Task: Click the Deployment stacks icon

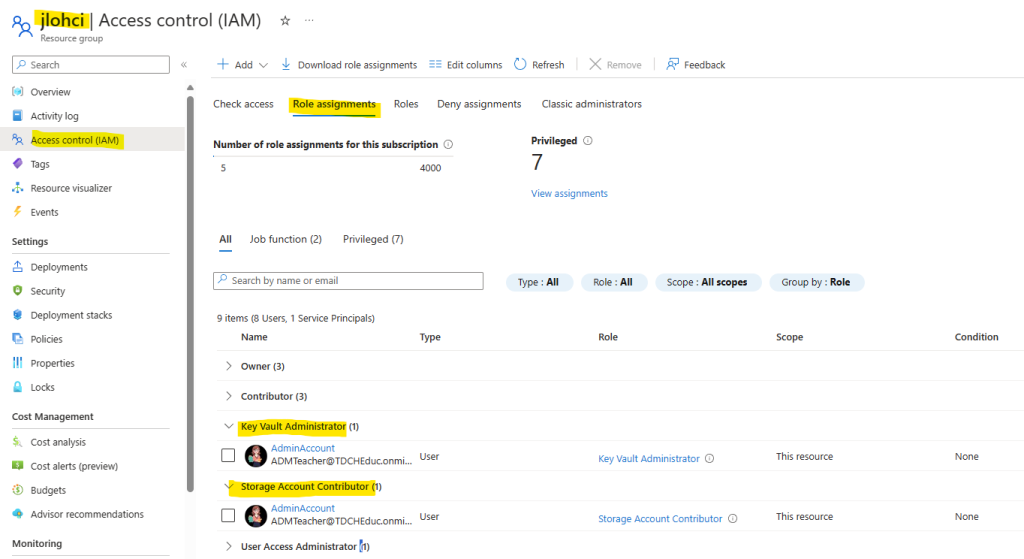Action: coord(18,315)
